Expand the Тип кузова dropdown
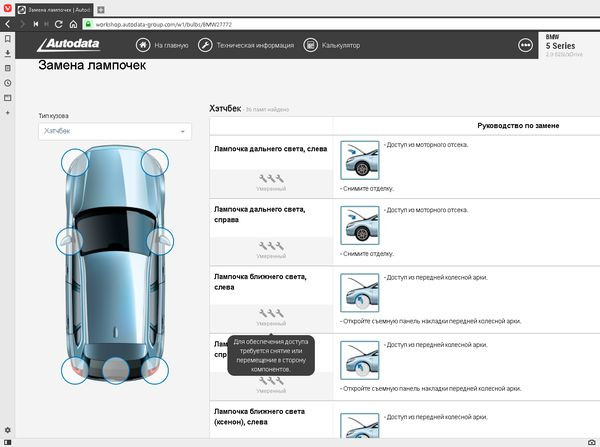This screenshot has height=447, width=600. tap(114, 131)
